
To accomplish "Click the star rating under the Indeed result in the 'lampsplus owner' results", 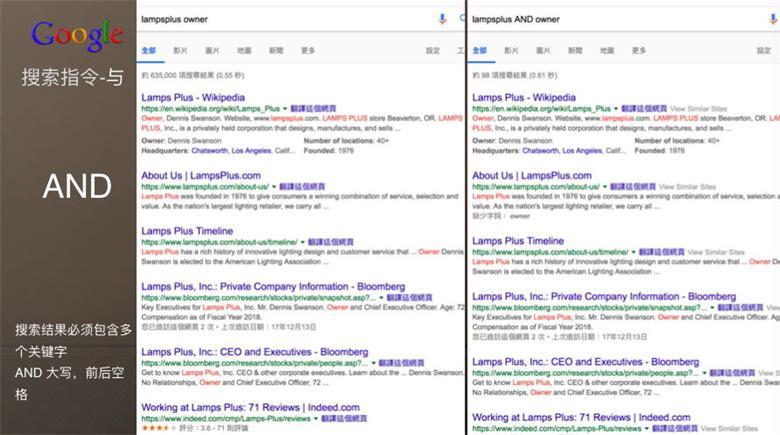I will pyautogui.click(x=159, y=428).
